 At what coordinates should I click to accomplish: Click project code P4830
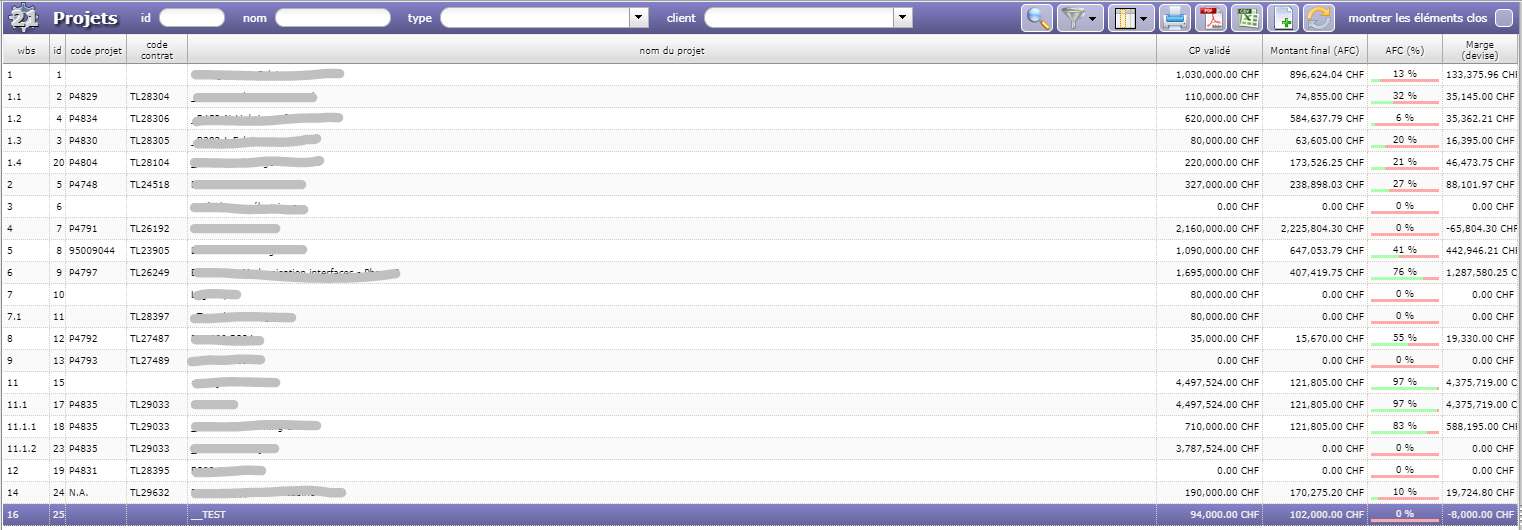tap(83, 141)
